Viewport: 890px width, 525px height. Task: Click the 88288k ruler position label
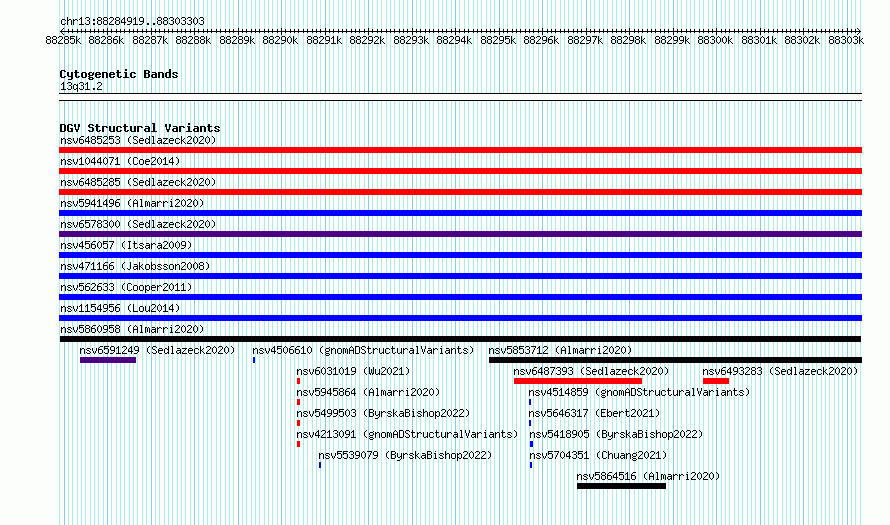click(x=193, y=40)
